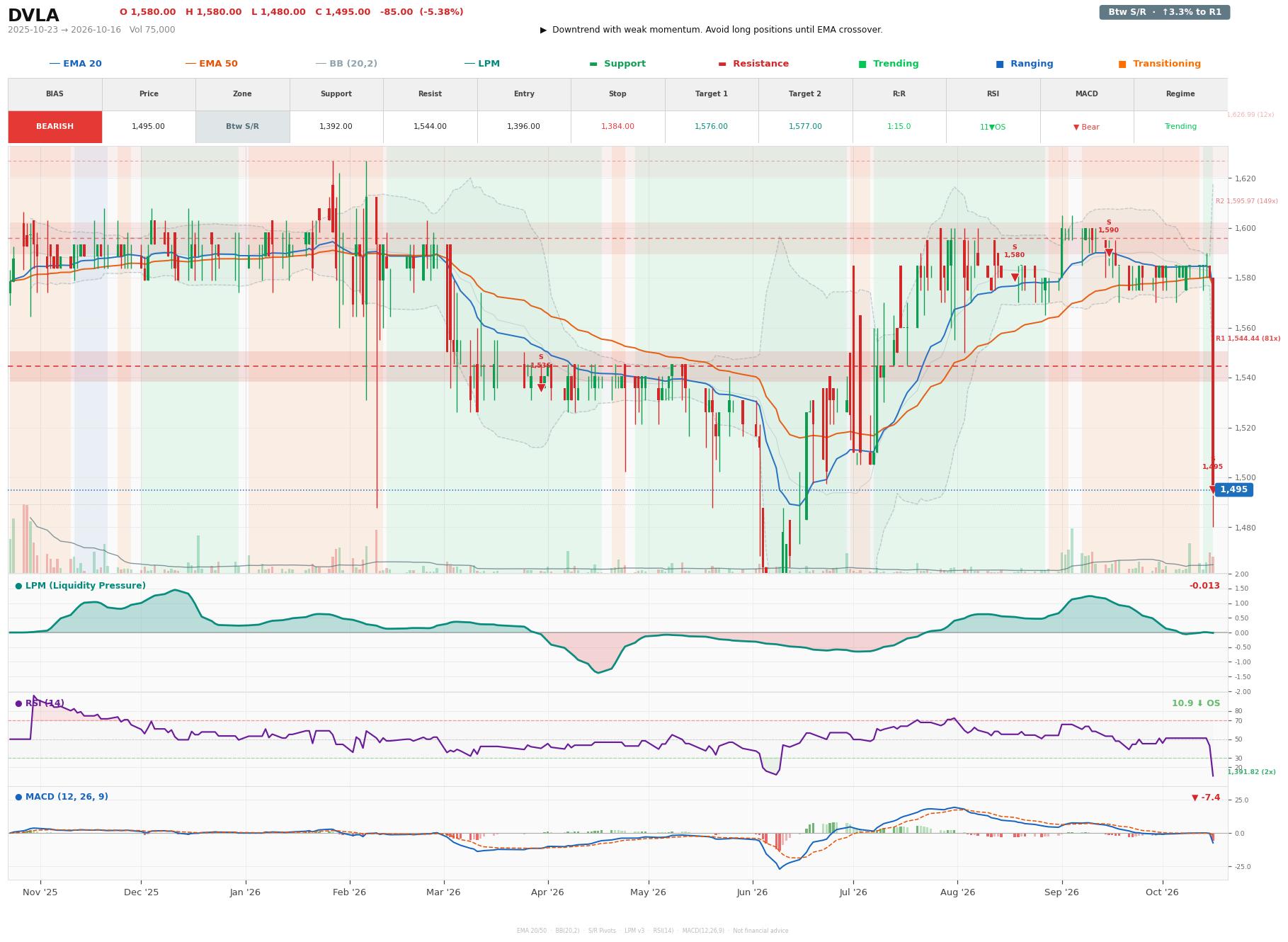
Task: Click the R1 1,544.44 resistance label
Action: click(x=1248, y=339)
